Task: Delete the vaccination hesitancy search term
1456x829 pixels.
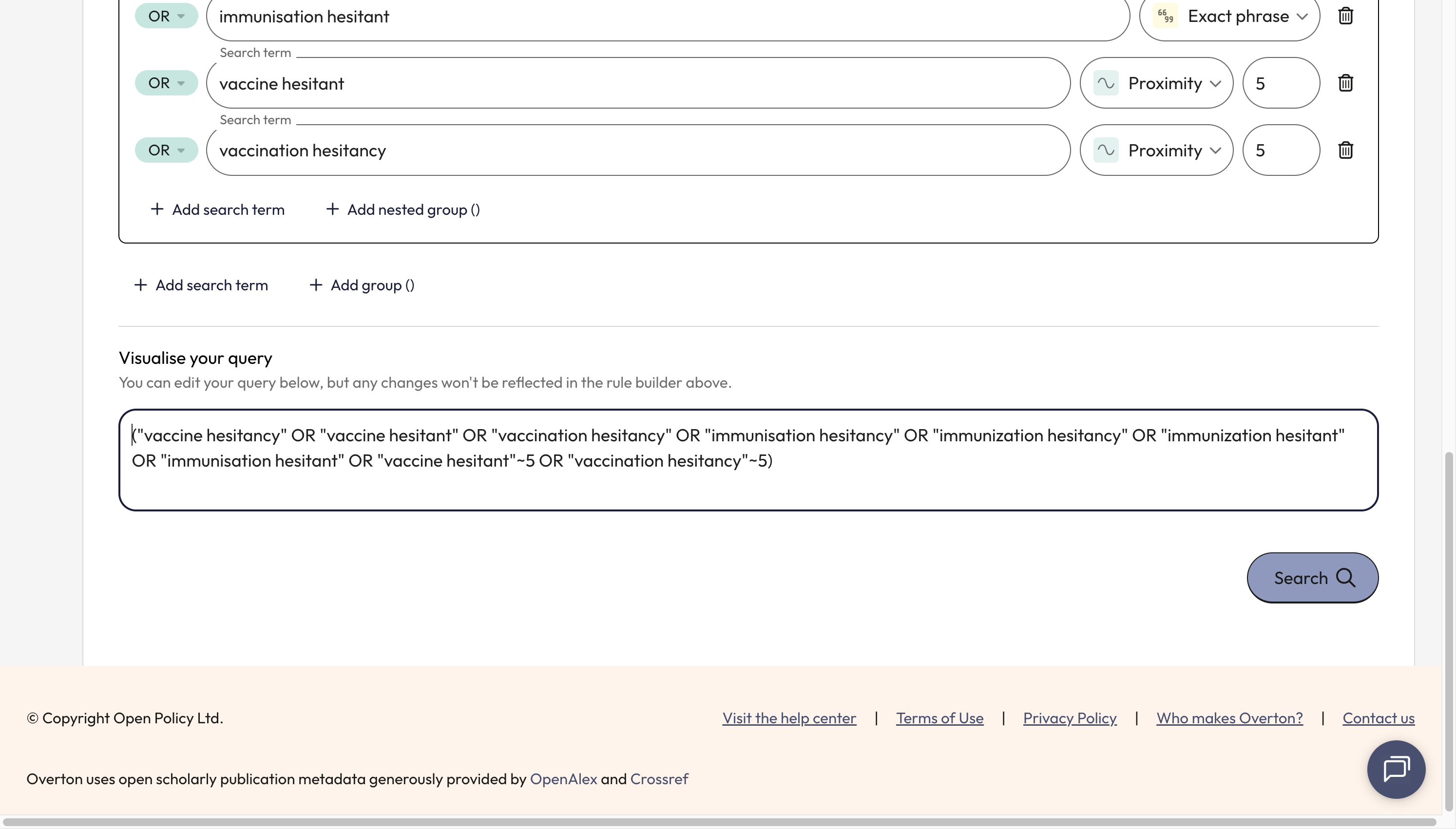Action: tap(1345, 150)
